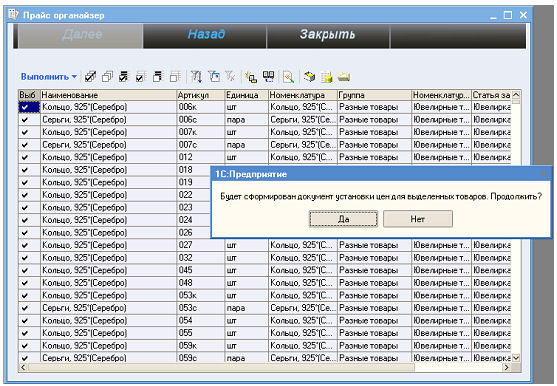Uncheck the row with article 006с
This screenshot has width=557, height=386.
25,120
